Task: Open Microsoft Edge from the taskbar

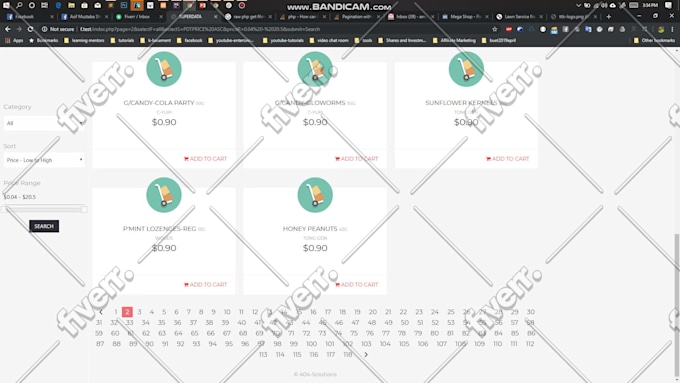Action: 58,5
